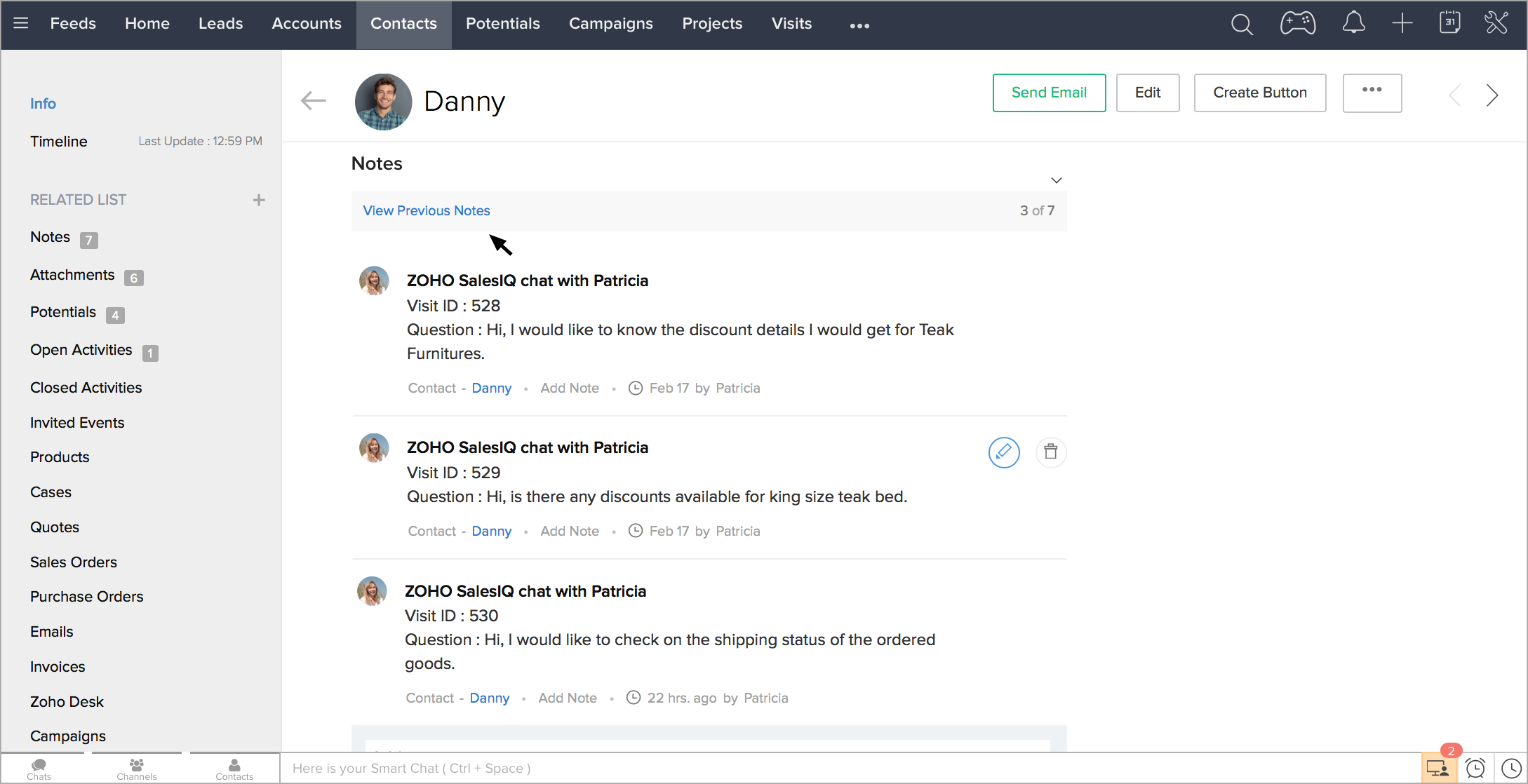Expand the more modules ellipsis in navbar
This screenshot has width=1528, height=784.
[859, 25]
